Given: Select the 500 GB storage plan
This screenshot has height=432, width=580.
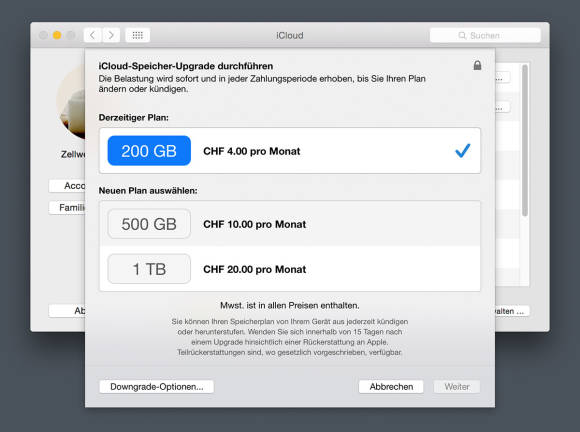Looking at the screenshot, I should tap(149, 224).
